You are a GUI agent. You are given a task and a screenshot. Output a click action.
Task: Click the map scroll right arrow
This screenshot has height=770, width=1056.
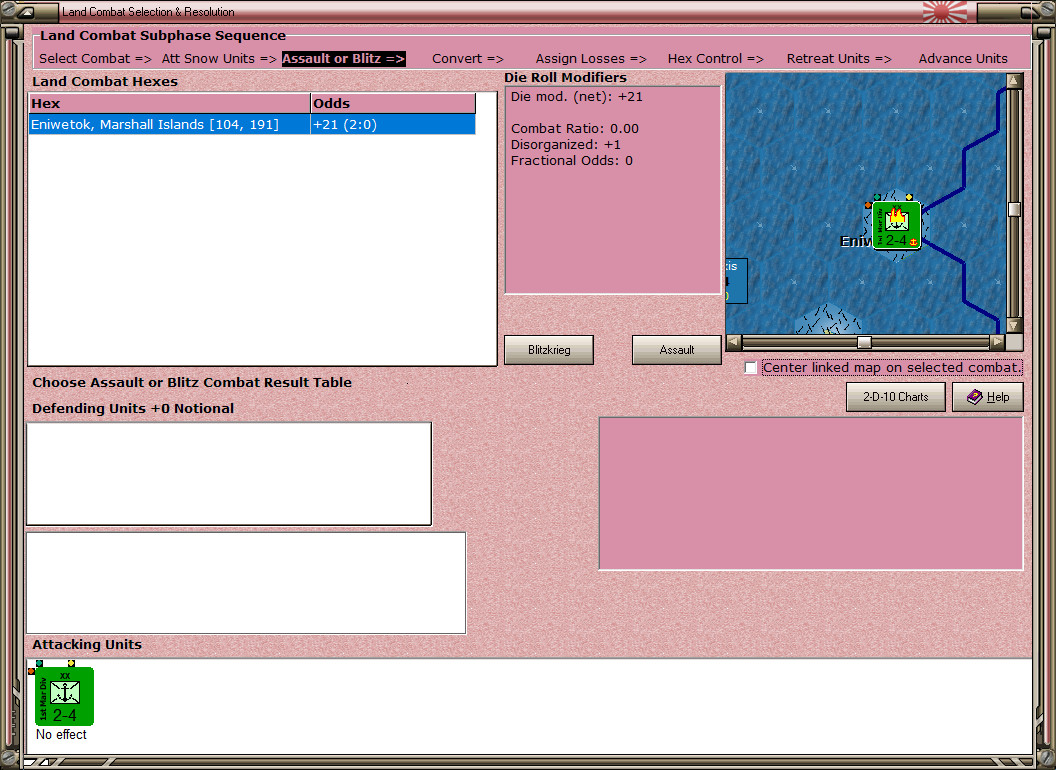point(997,342)
